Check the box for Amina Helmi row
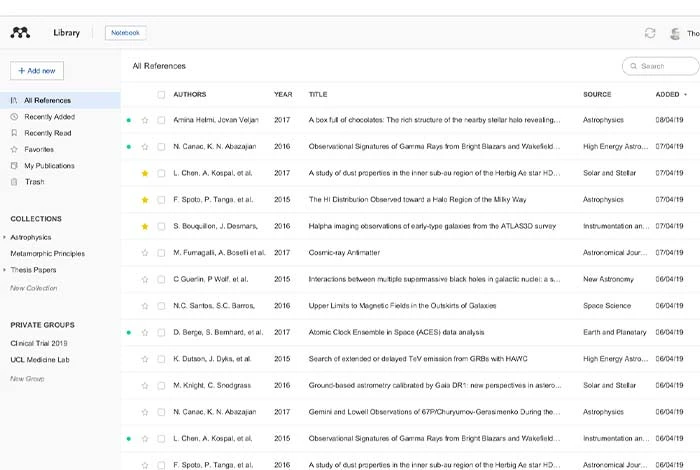 pos(161,120)
